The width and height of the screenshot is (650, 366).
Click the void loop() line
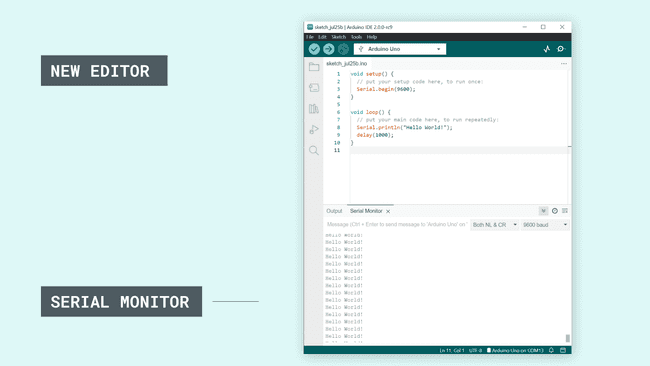click(370, 112)
